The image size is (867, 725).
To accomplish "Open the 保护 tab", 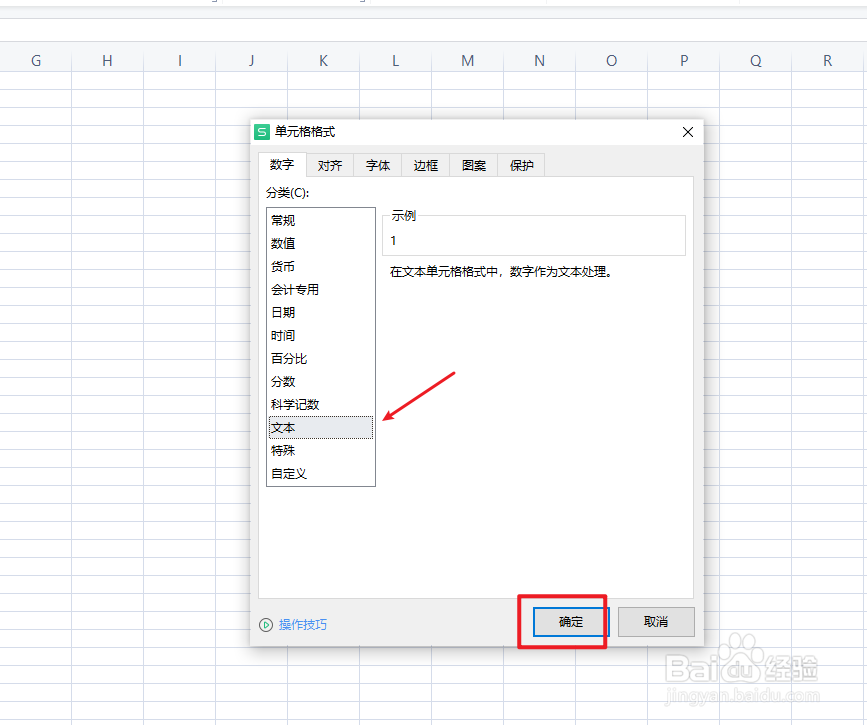I will coord(521,165).
